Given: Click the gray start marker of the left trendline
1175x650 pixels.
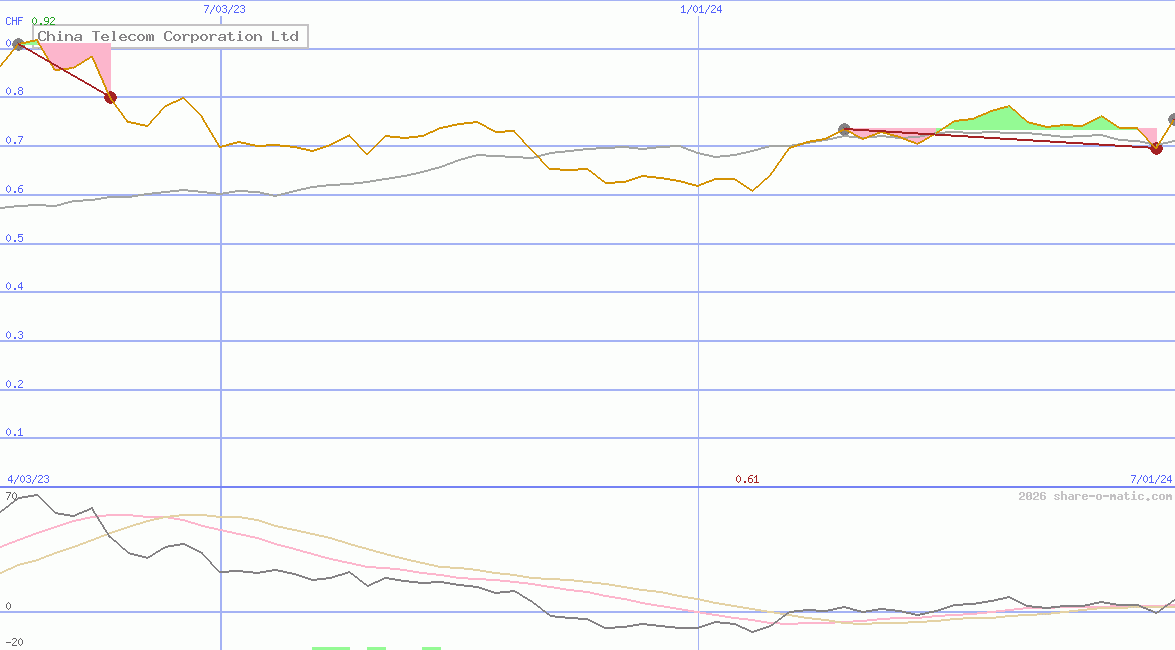Looking at the screenshot, I should 16,43.
